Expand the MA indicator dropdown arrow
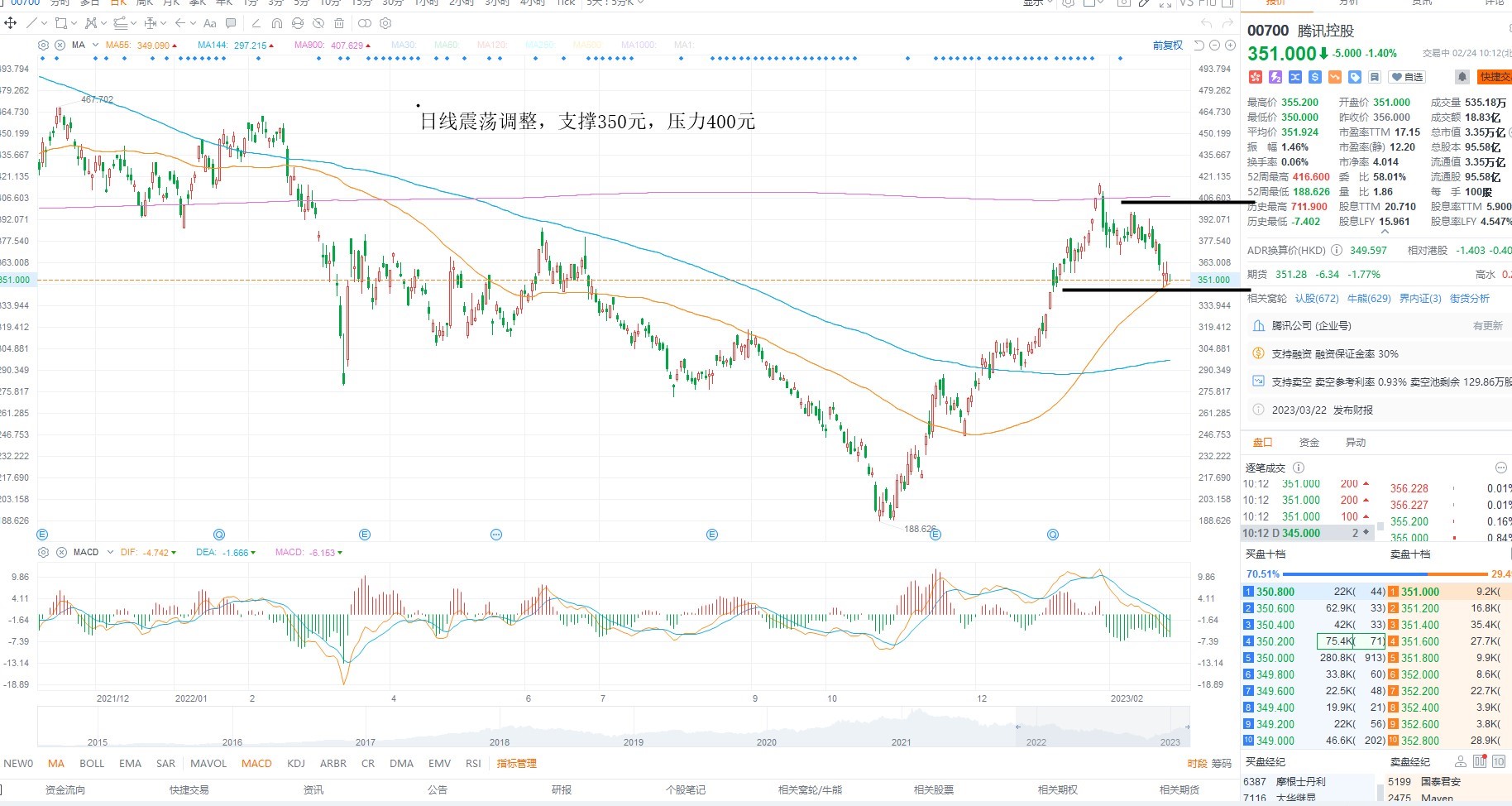The height and width of the screenshot is (806, 1512). [x=95, y=45]
